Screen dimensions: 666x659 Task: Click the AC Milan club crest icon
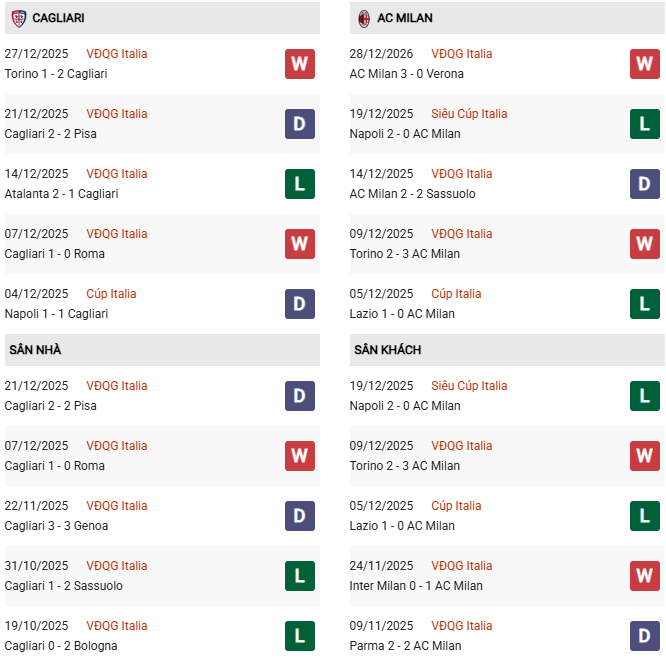364,18
